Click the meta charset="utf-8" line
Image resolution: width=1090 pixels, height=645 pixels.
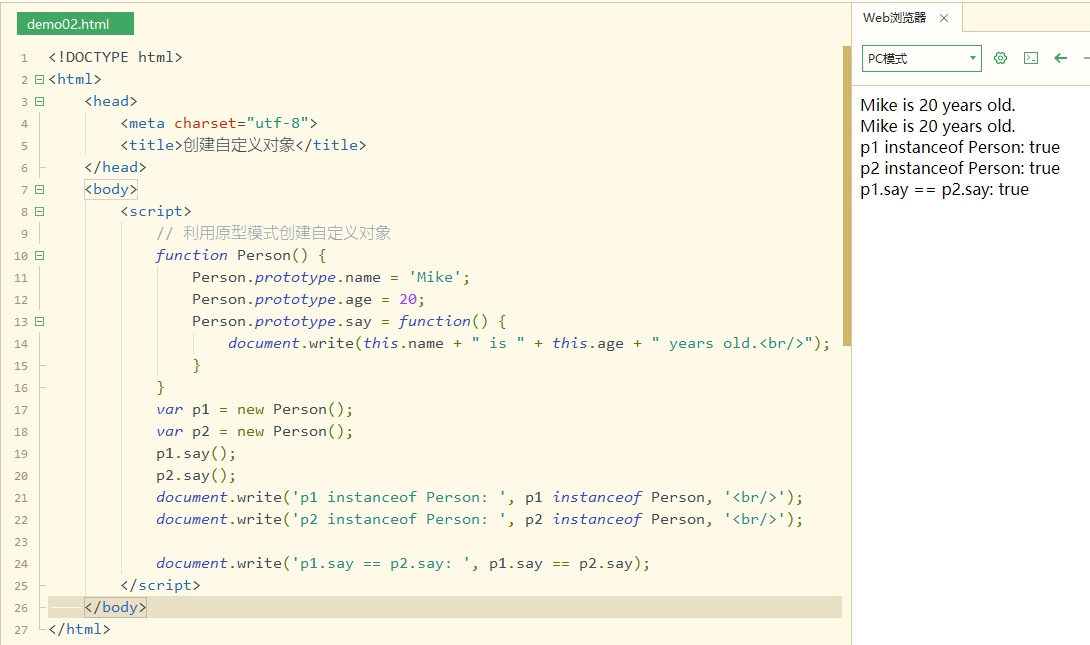(x=219, y=123)
